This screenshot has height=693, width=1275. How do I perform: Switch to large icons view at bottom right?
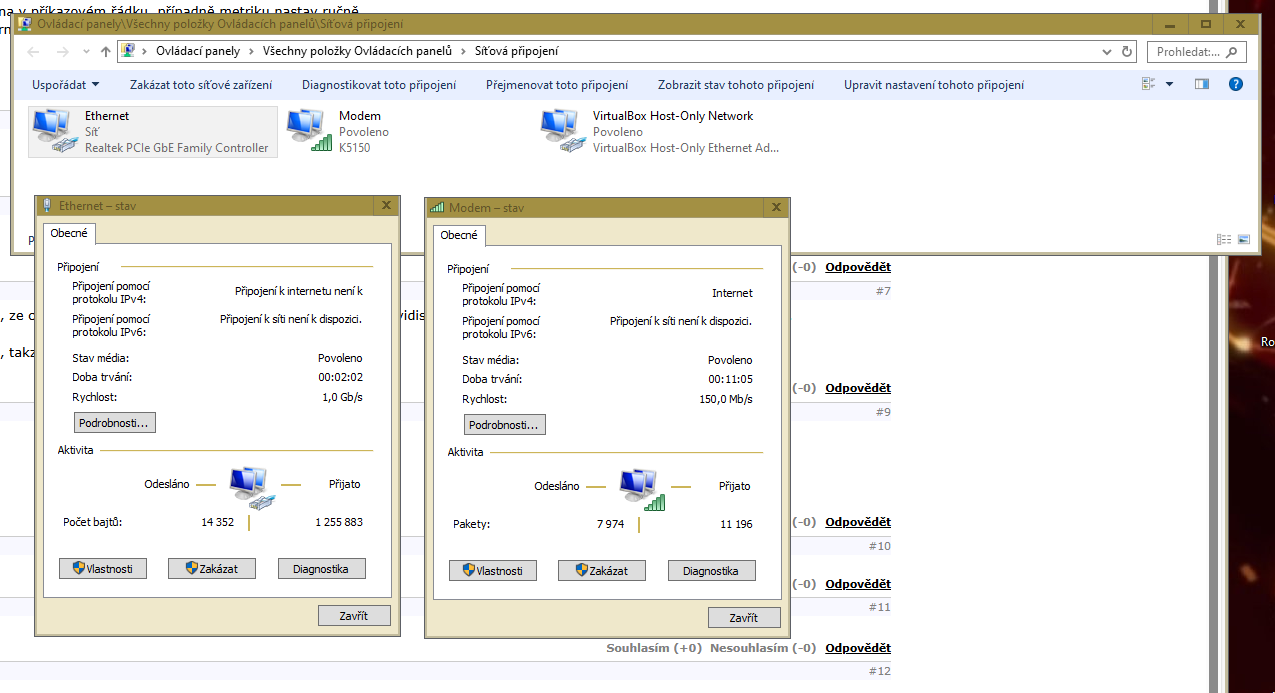tap(1244, 239)
